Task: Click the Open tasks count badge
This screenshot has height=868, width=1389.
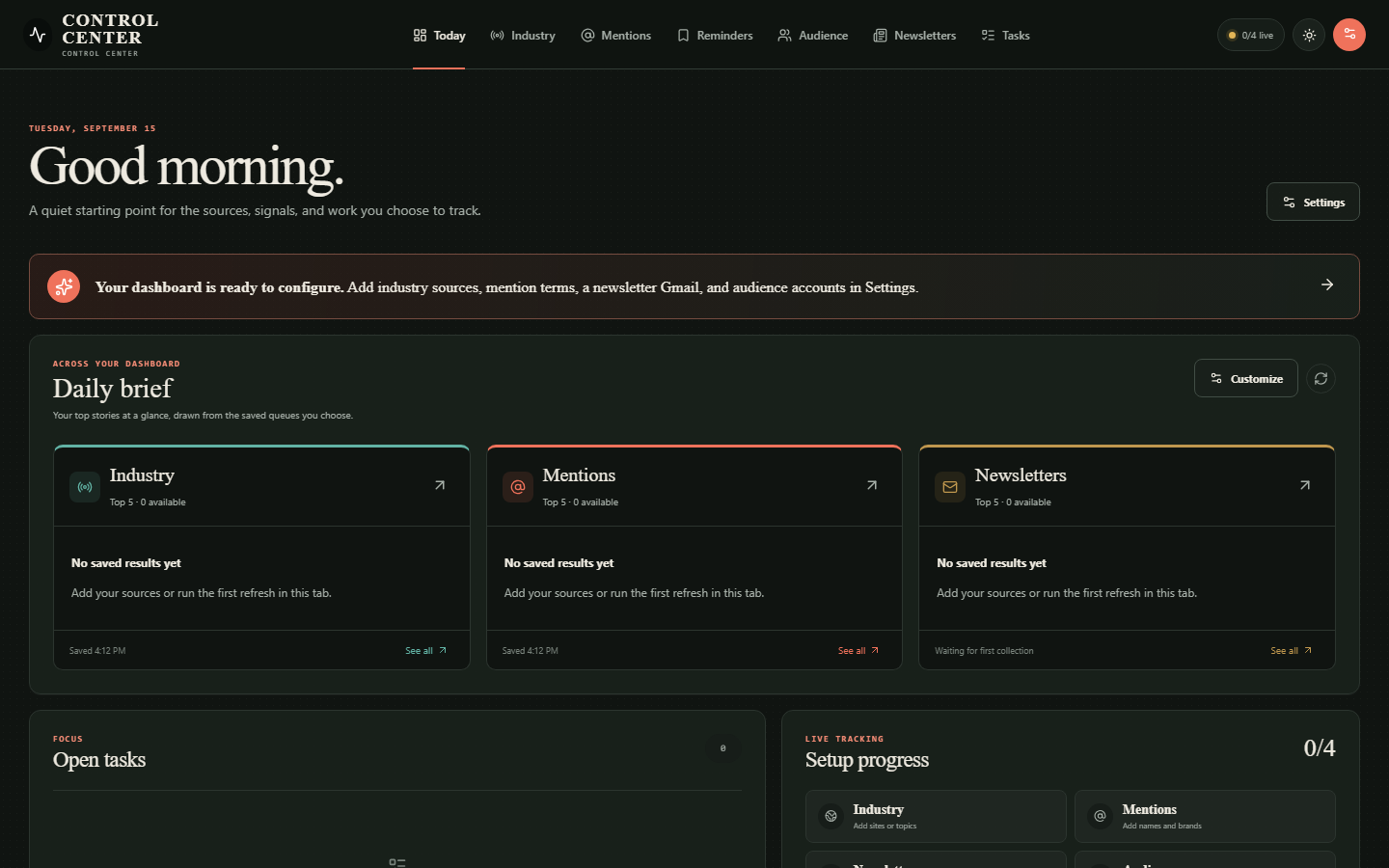Action: (x=723, y=748)
